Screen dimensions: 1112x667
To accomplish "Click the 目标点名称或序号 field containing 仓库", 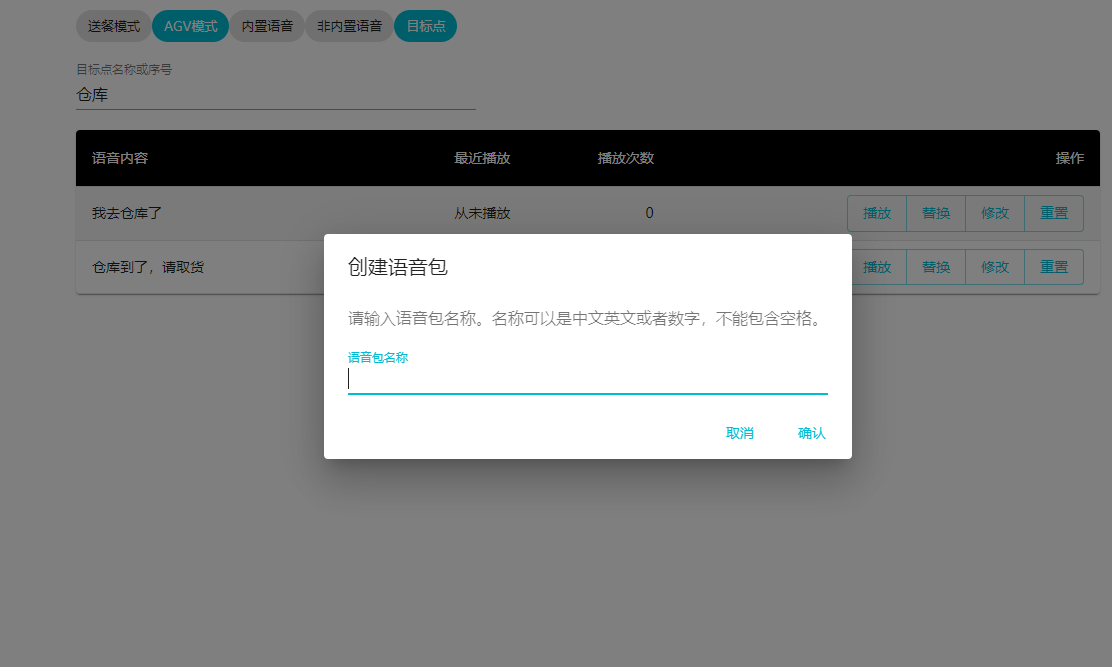I will click(x=275, y=96).
